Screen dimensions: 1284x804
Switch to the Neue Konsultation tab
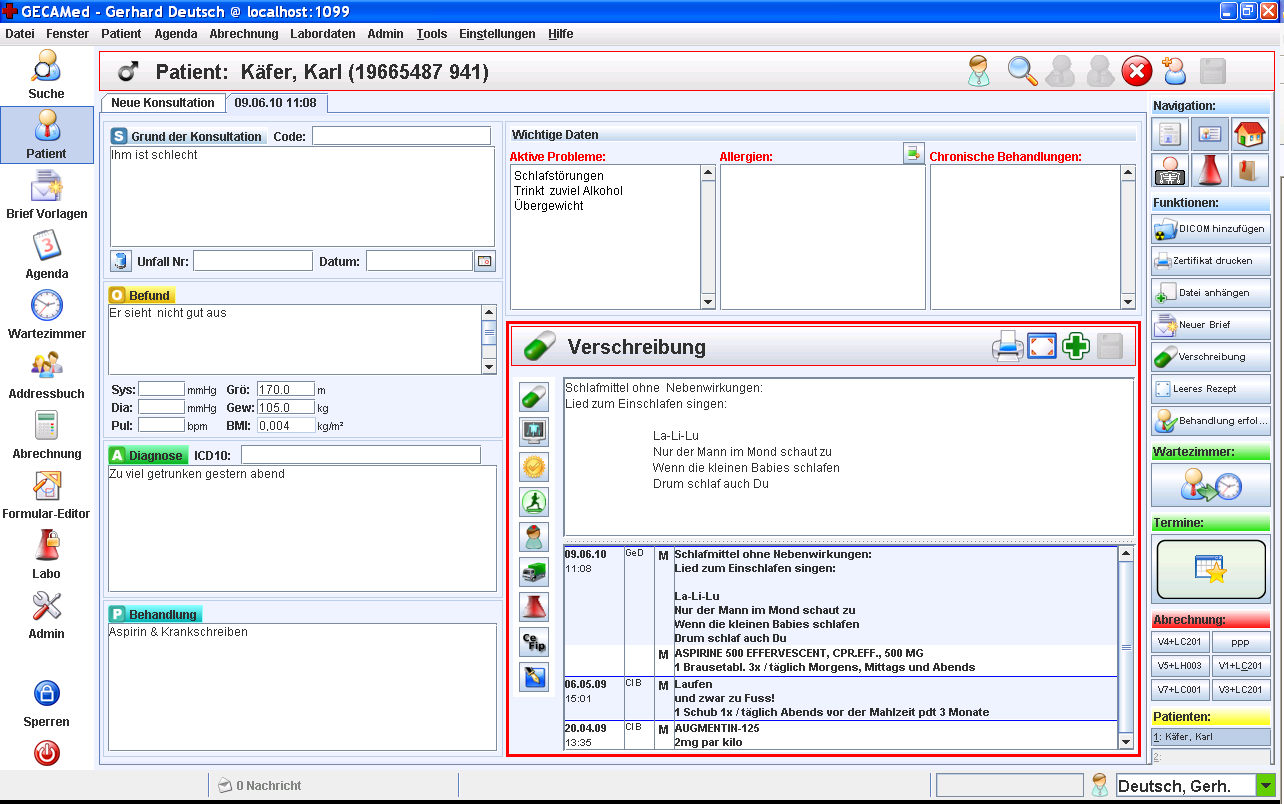click(x=162, y=103)
